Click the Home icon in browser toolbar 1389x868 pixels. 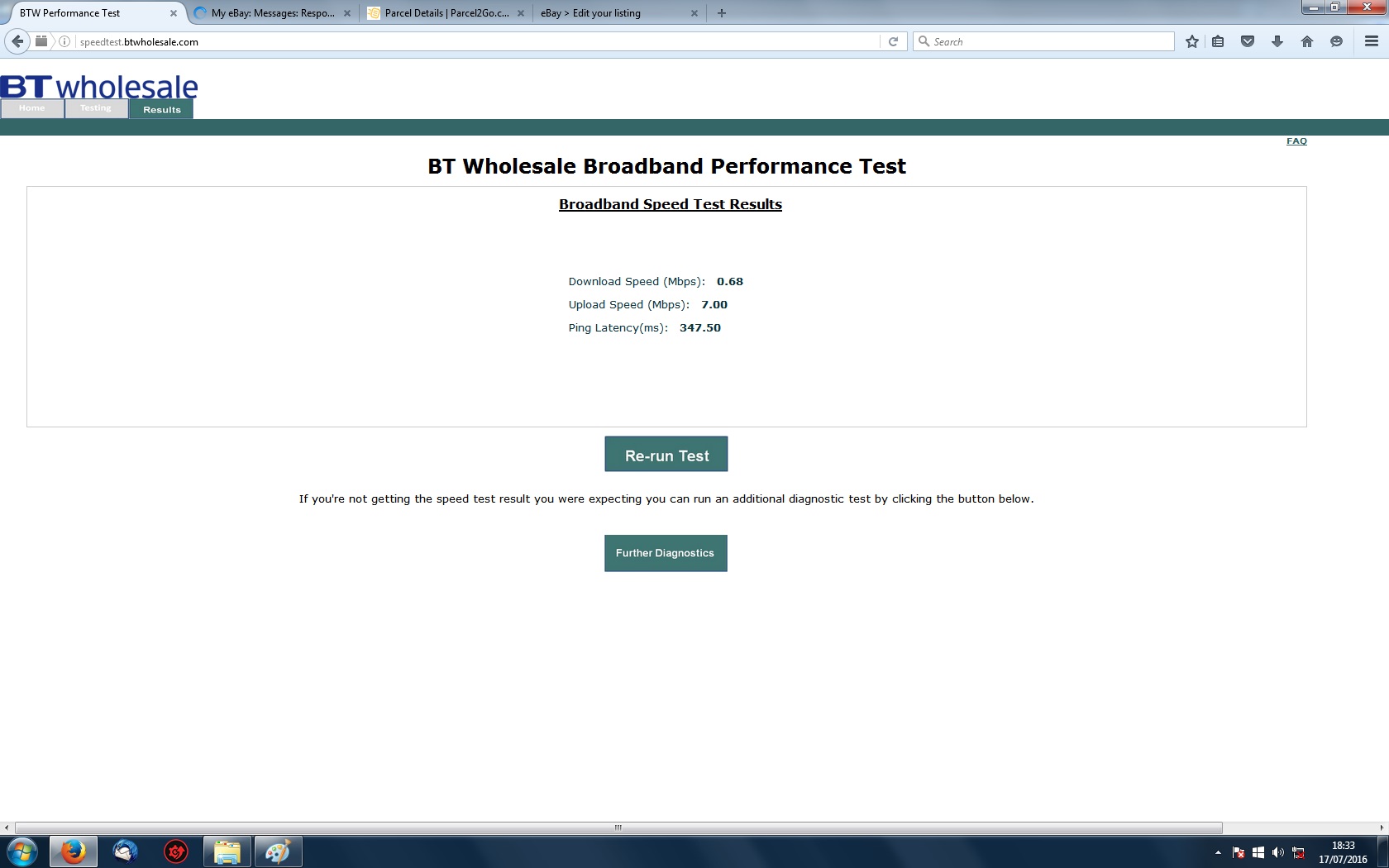coord(1307,41)
